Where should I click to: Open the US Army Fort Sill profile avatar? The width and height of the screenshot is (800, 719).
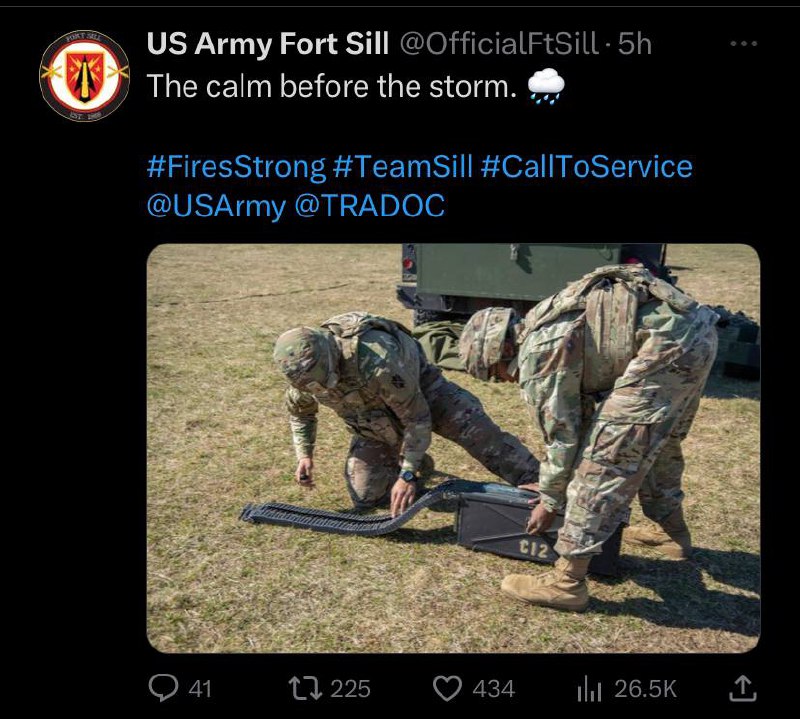click(85, 75)
